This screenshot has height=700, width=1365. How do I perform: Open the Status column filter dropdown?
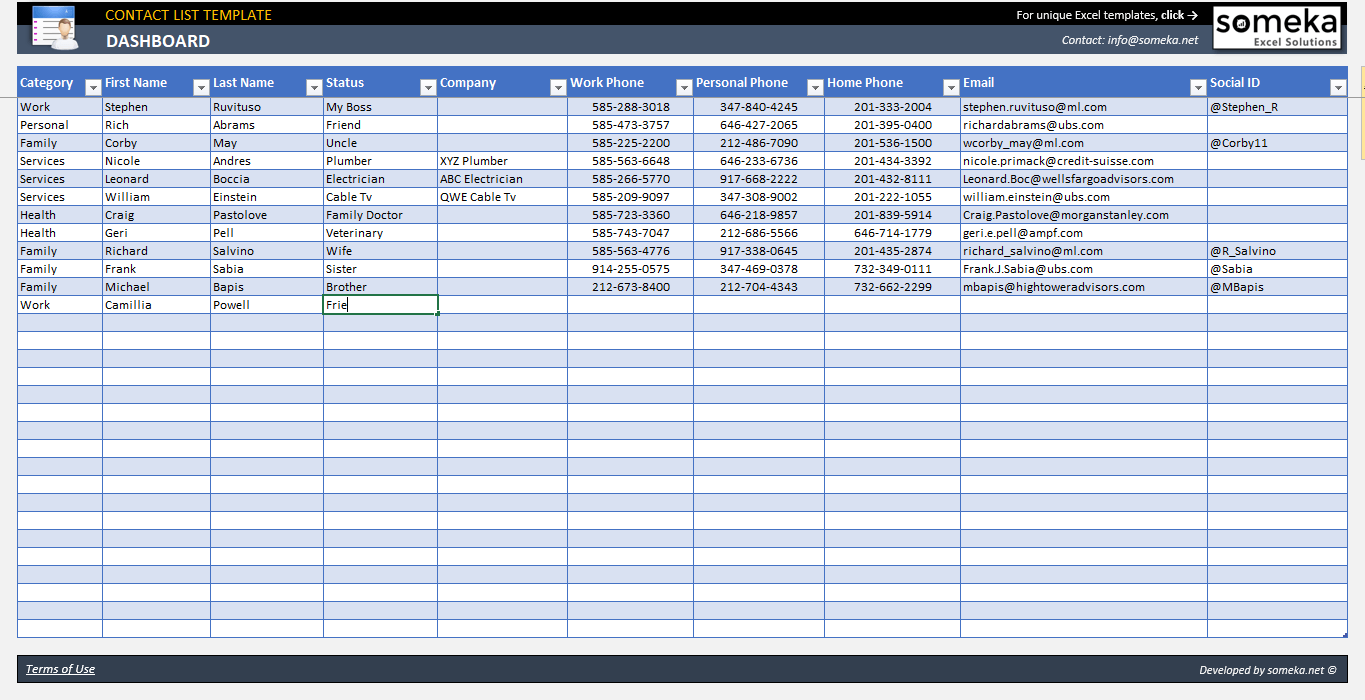[428, 87]
